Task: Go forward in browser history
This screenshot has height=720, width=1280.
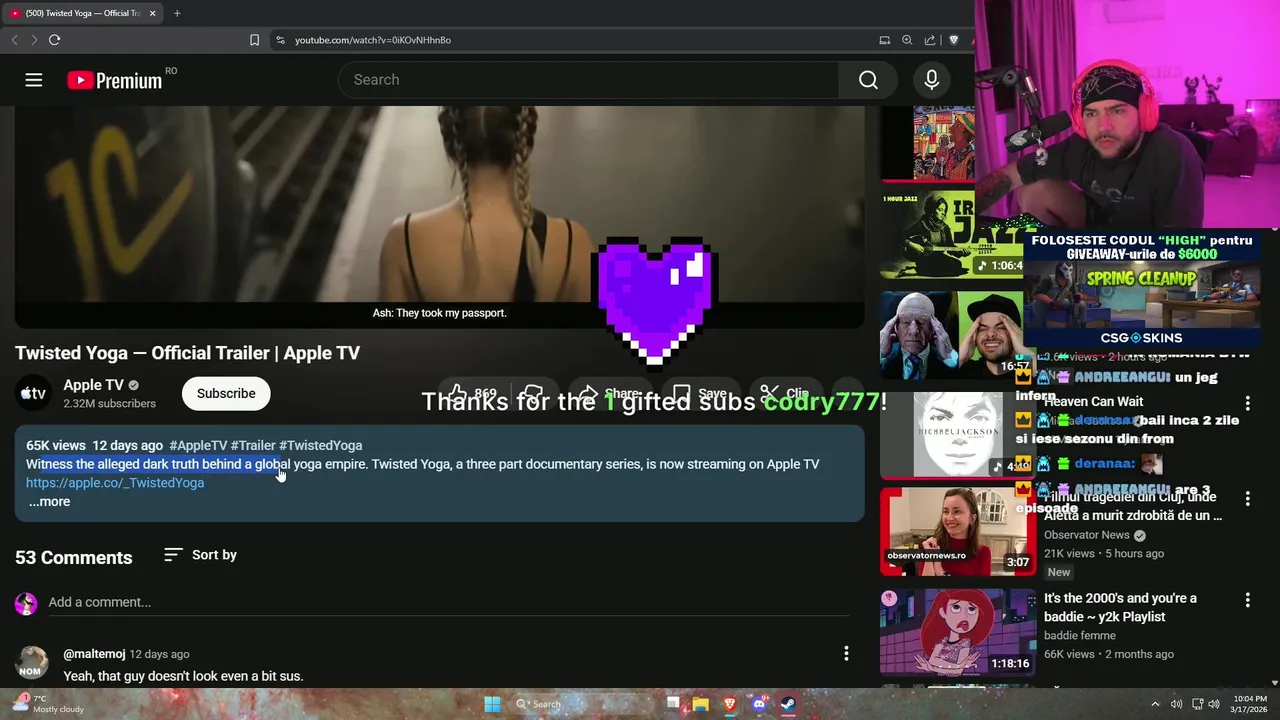Action: pos(34,40)
